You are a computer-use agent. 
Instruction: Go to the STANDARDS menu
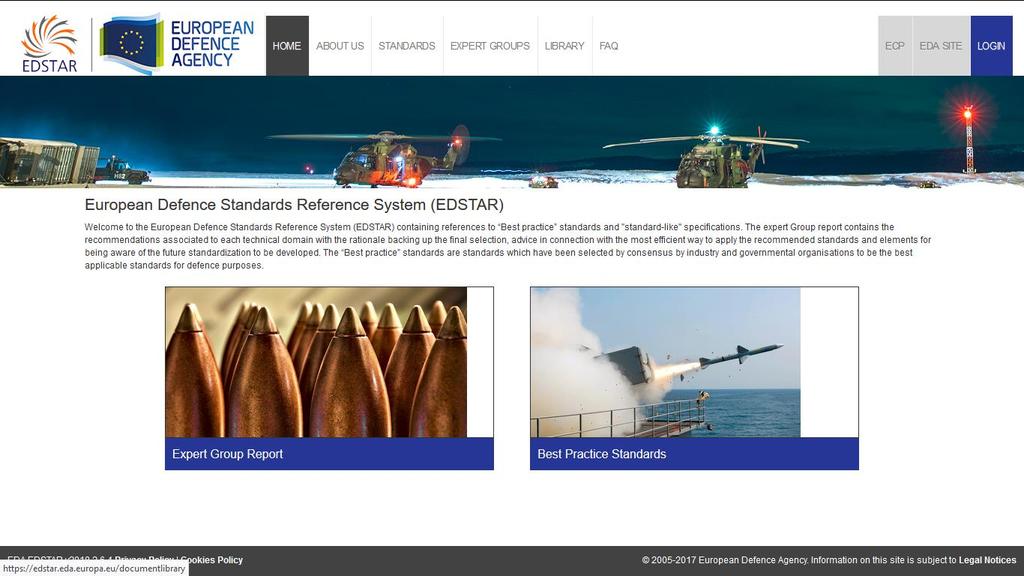click(406, 46)
